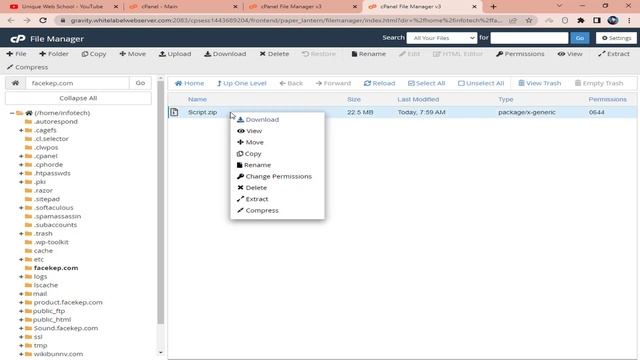Open Settings in the File Manager header
The width and height of the screenshot is (640, 360).
(616, 38)
